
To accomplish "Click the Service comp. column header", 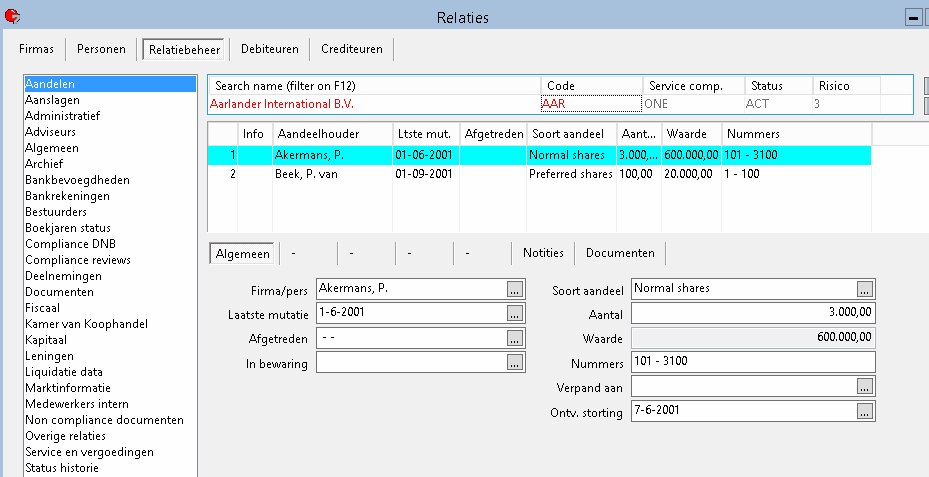I will [x=694, y=86].
